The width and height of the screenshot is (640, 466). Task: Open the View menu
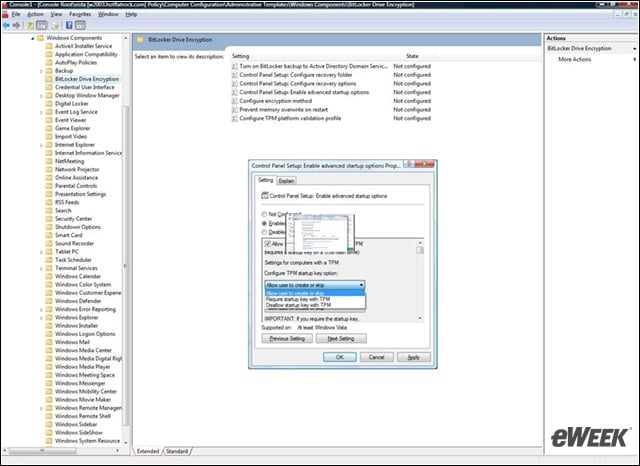pyautogui.click(x=56, y=14)
